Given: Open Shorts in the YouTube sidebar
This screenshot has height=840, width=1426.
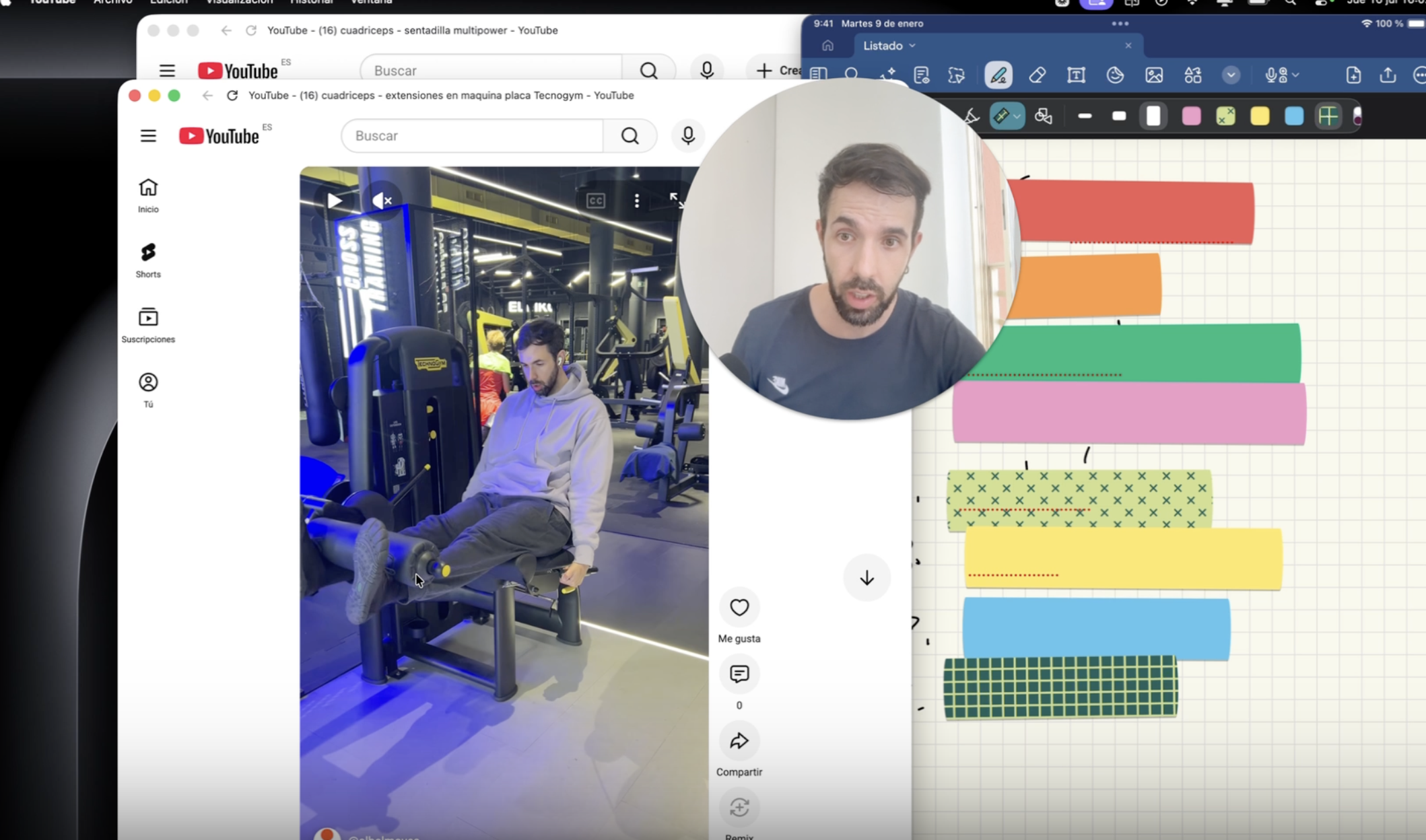Looking at the screenshot, I should (148, 260).
